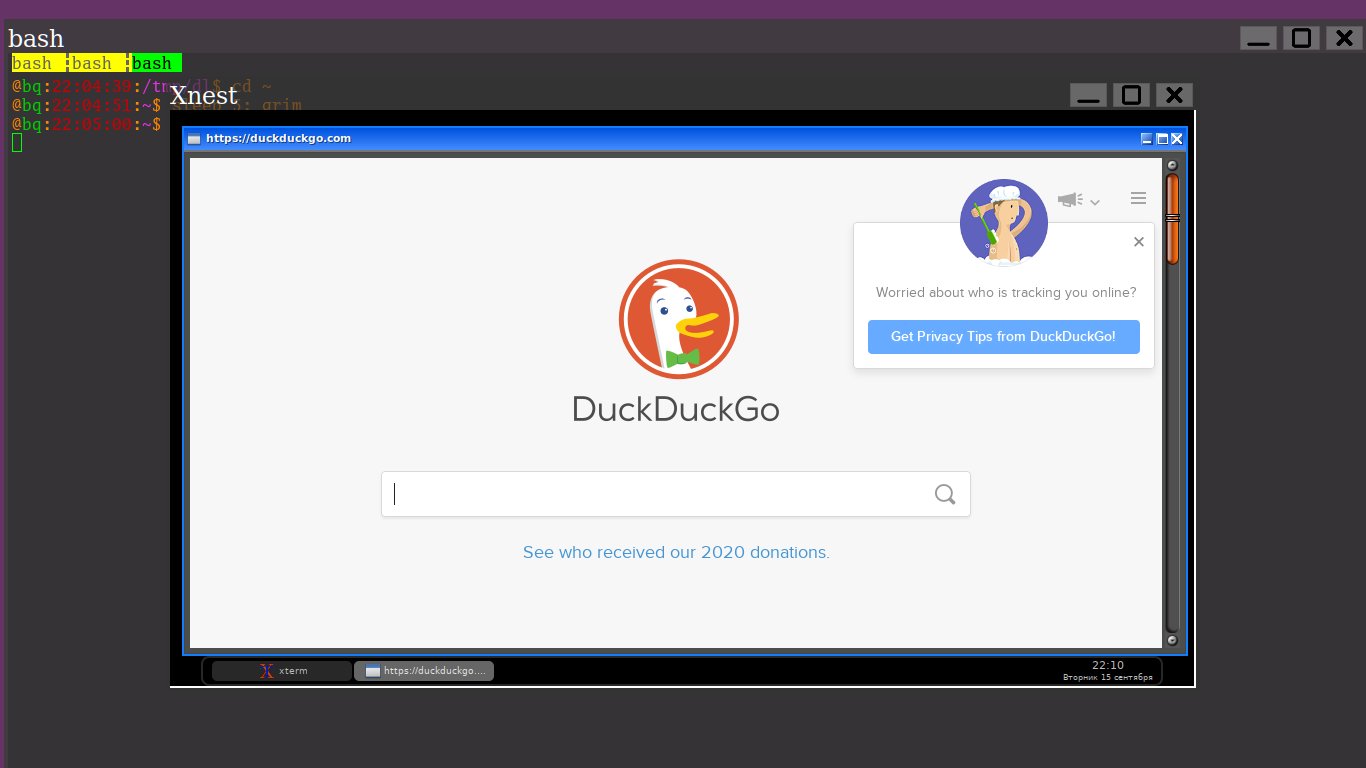Screen dimensions: 1366x768
Task: Maximize the bash terminal window
Action: (1301, 38)
